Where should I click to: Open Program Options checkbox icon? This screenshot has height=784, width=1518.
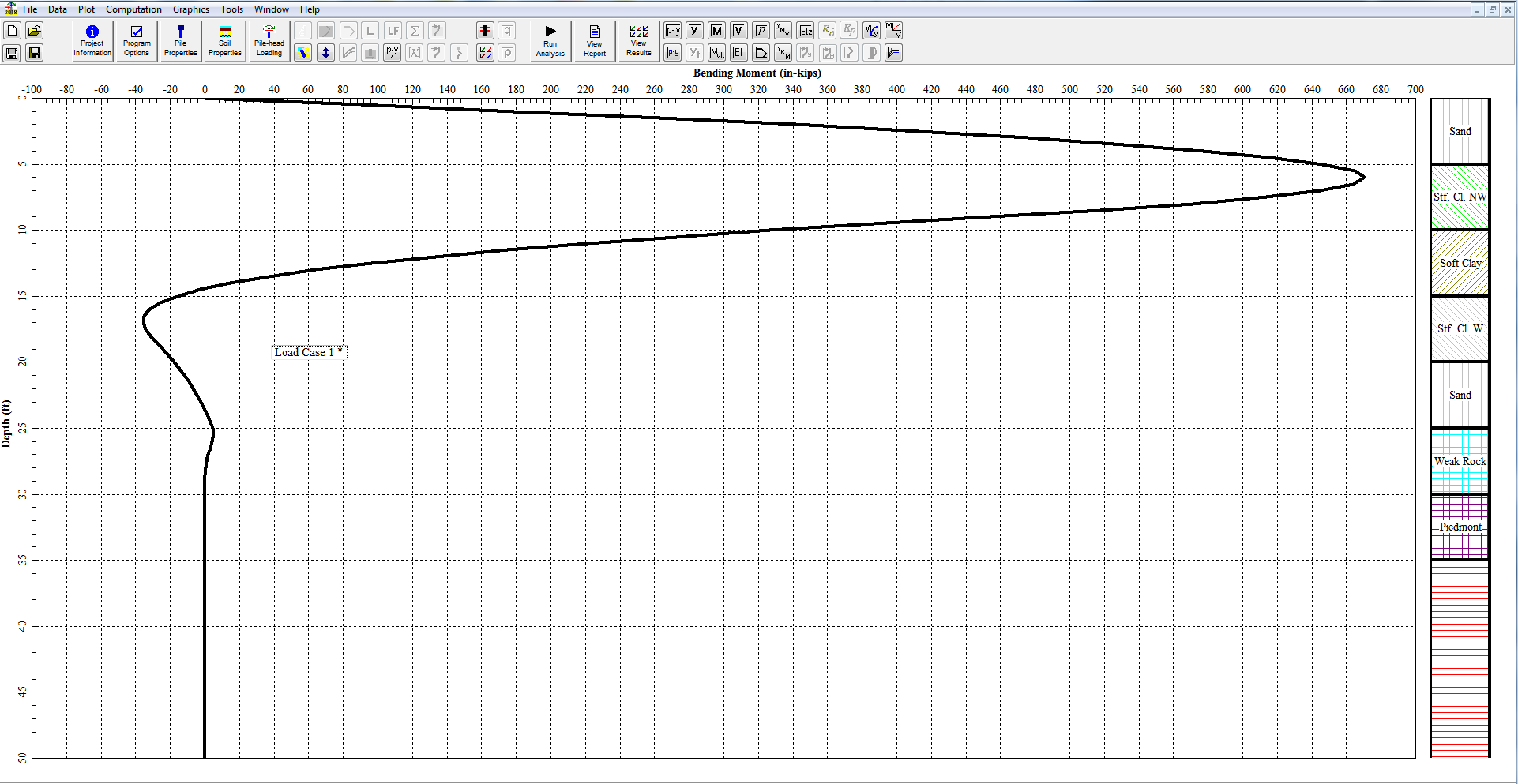137,40
